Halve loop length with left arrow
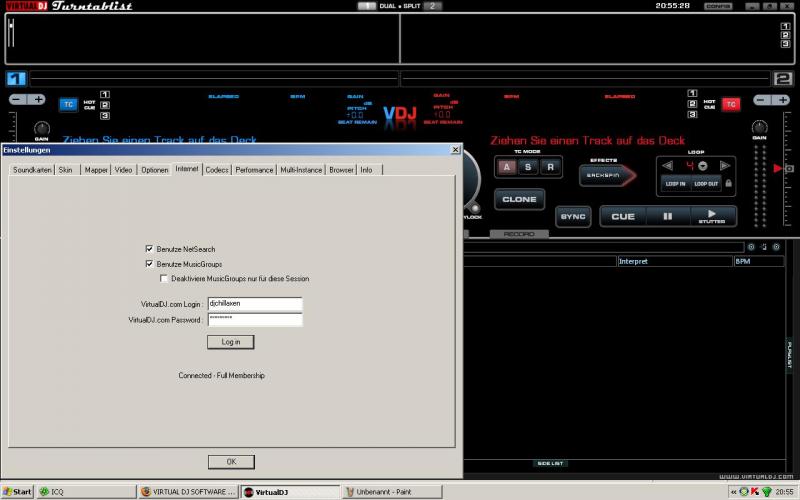800x500 pixels. [x=667, y=166]
